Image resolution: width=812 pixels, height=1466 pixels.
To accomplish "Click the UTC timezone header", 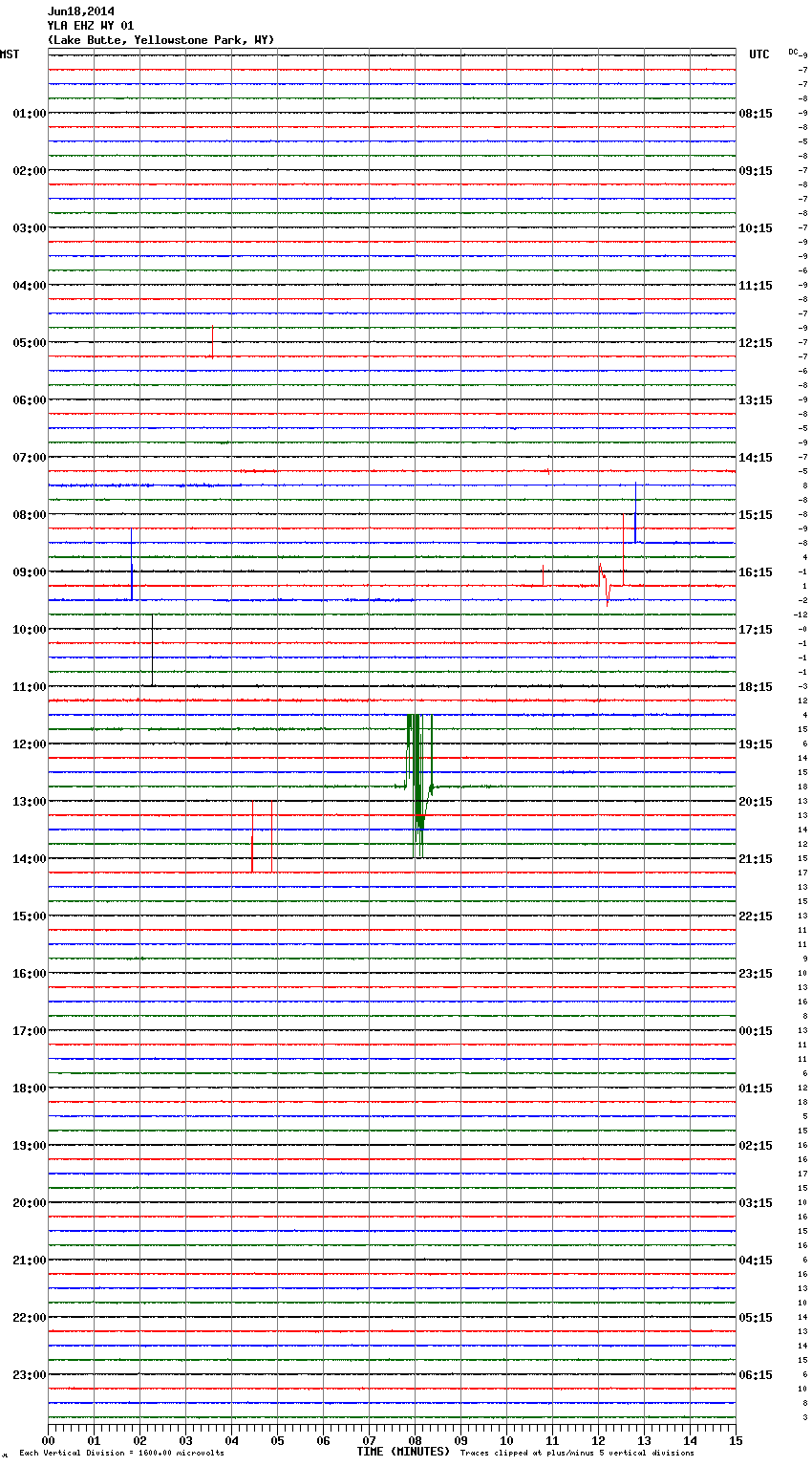I will tap(759, 54).
